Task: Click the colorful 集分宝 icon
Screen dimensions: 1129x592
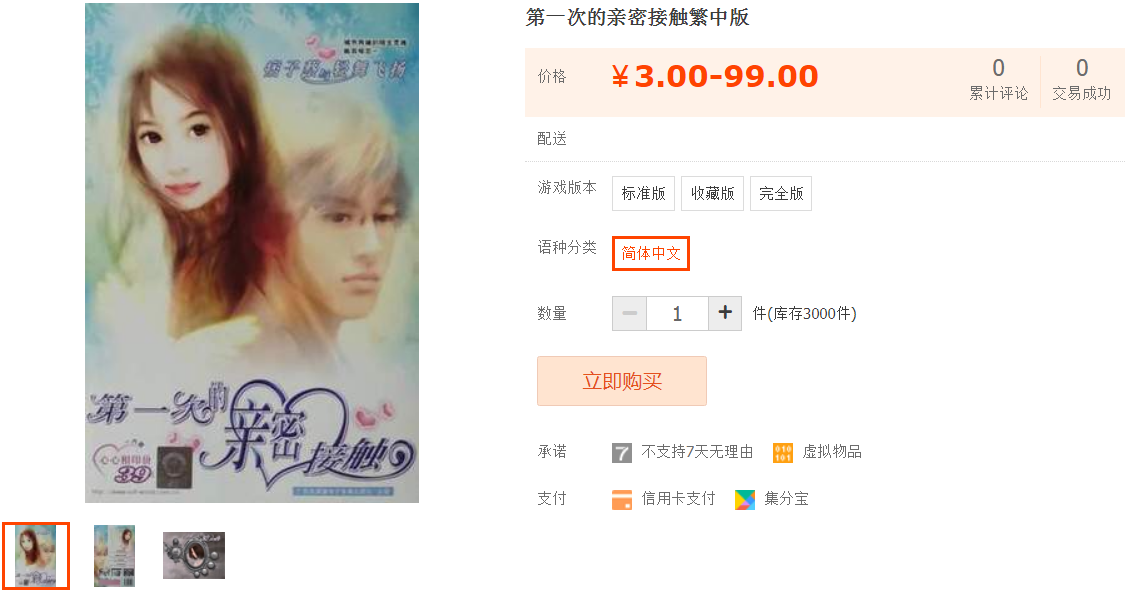Action: click(745, 499)
